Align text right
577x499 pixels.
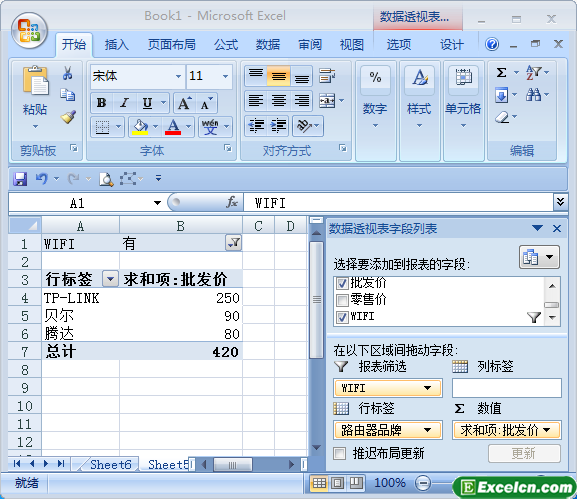[x=301, y=100]
